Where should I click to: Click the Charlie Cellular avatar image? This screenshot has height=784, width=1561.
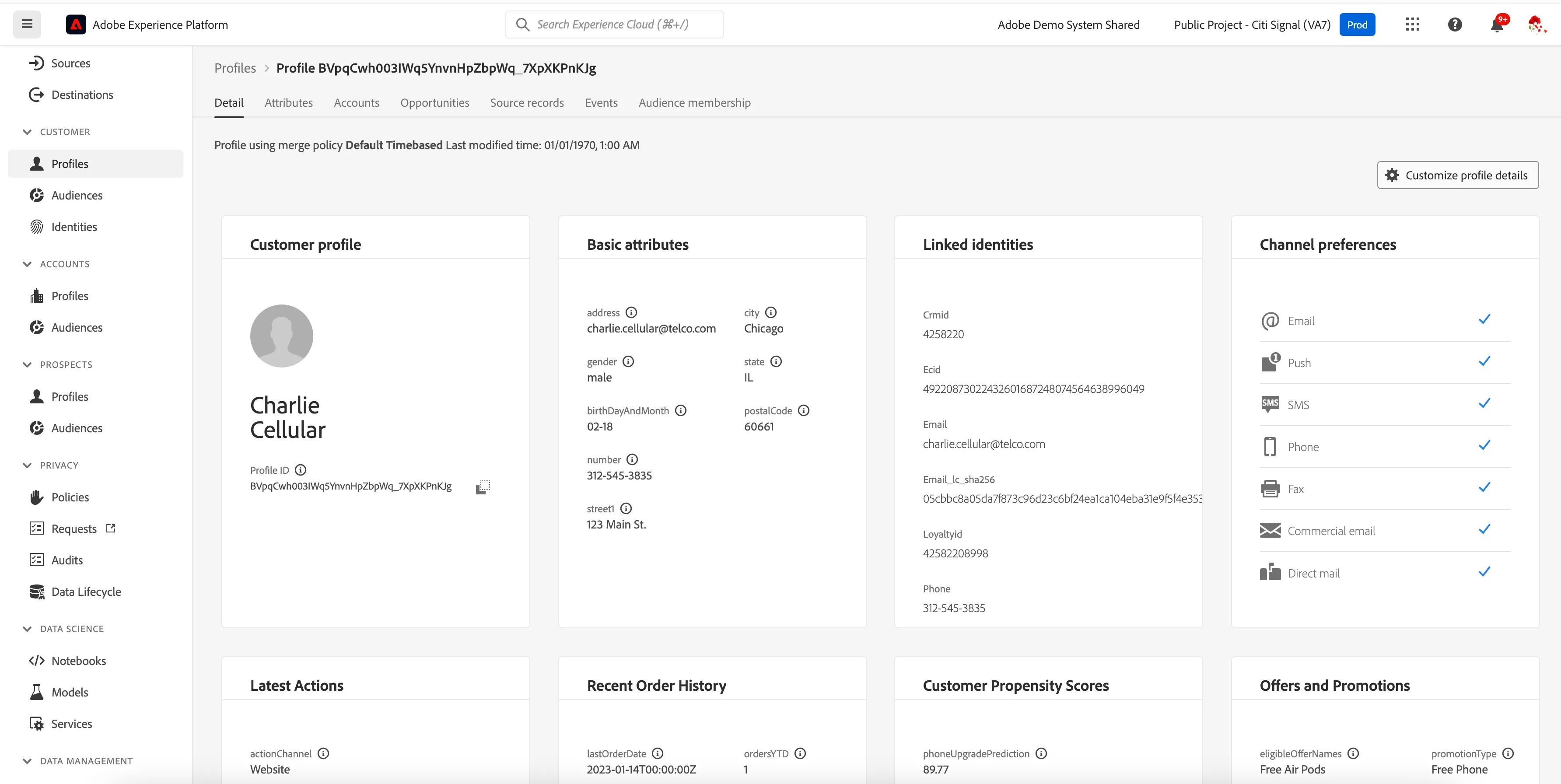pos(282,336)
